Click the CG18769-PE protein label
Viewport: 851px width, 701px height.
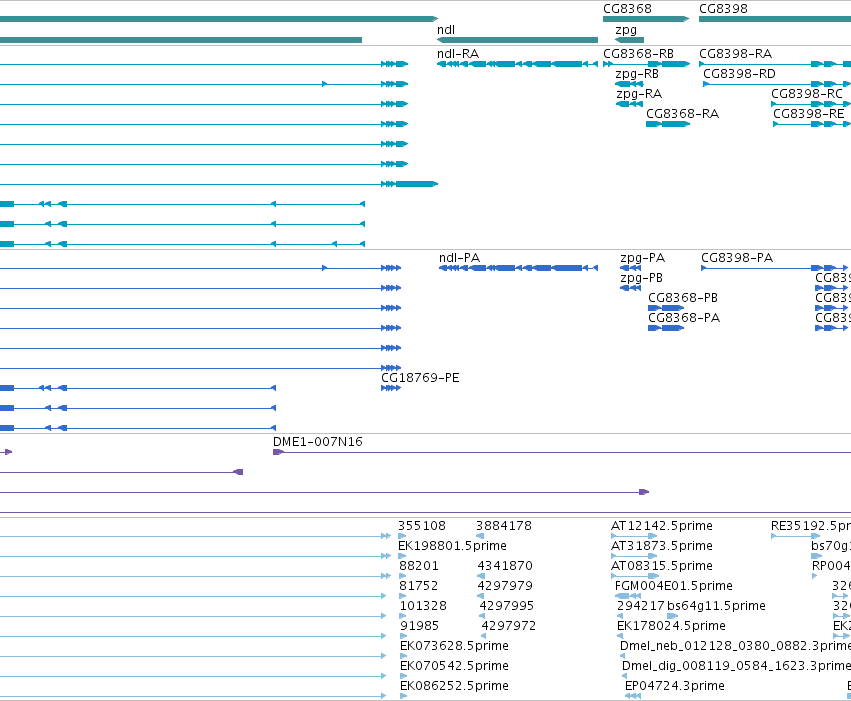(420, 378)
